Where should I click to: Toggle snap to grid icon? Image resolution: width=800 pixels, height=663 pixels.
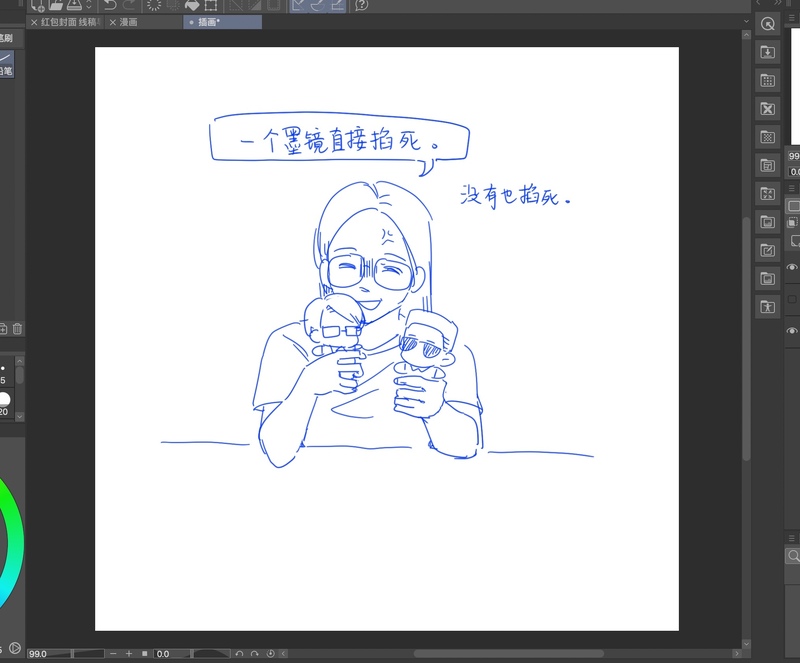pos(337,5)
